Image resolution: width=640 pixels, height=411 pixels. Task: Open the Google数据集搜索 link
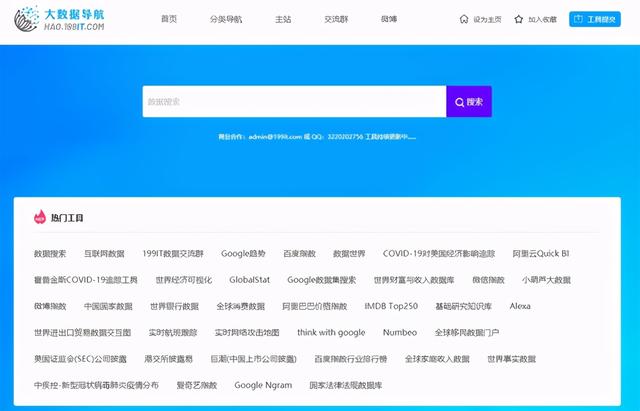[x=322, y=280]
